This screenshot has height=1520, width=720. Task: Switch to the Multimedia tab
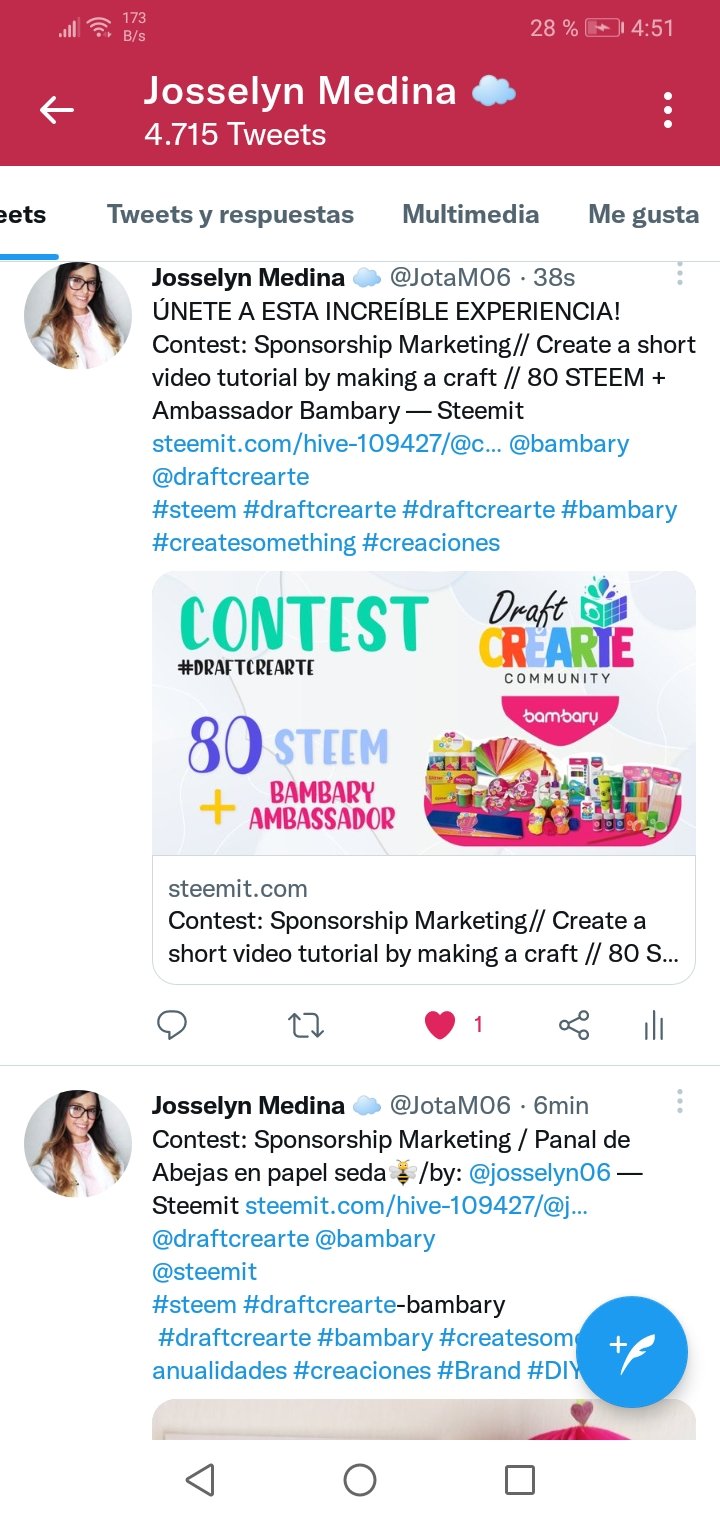(470, 214)
